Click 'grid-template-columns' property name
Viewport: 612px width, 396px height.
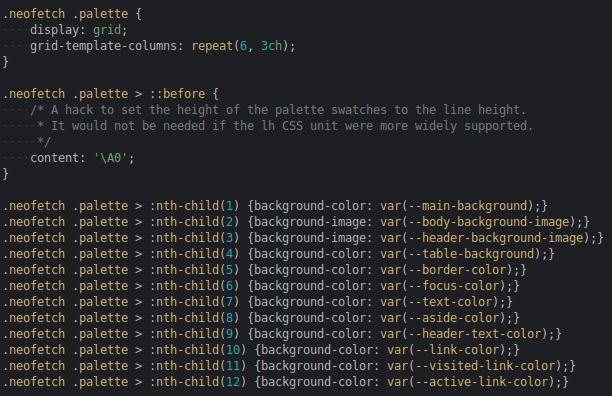coord(103,46)
